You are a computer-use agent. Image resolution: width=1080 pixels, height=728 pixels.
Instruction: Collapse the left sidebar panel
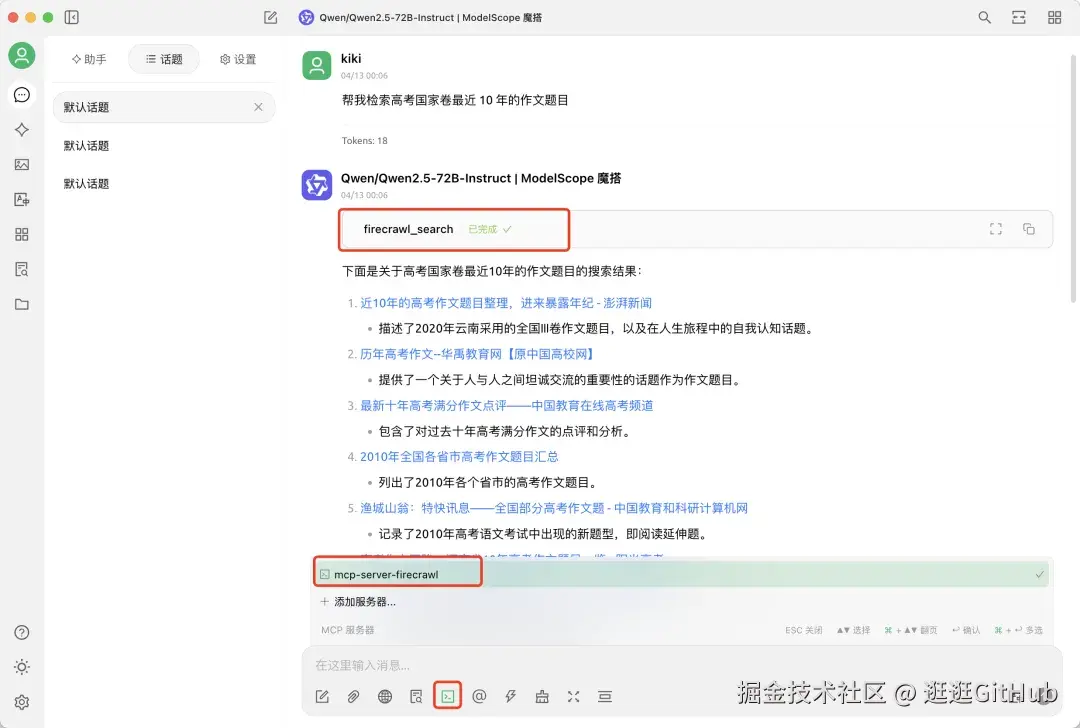[x=71, y=17]
